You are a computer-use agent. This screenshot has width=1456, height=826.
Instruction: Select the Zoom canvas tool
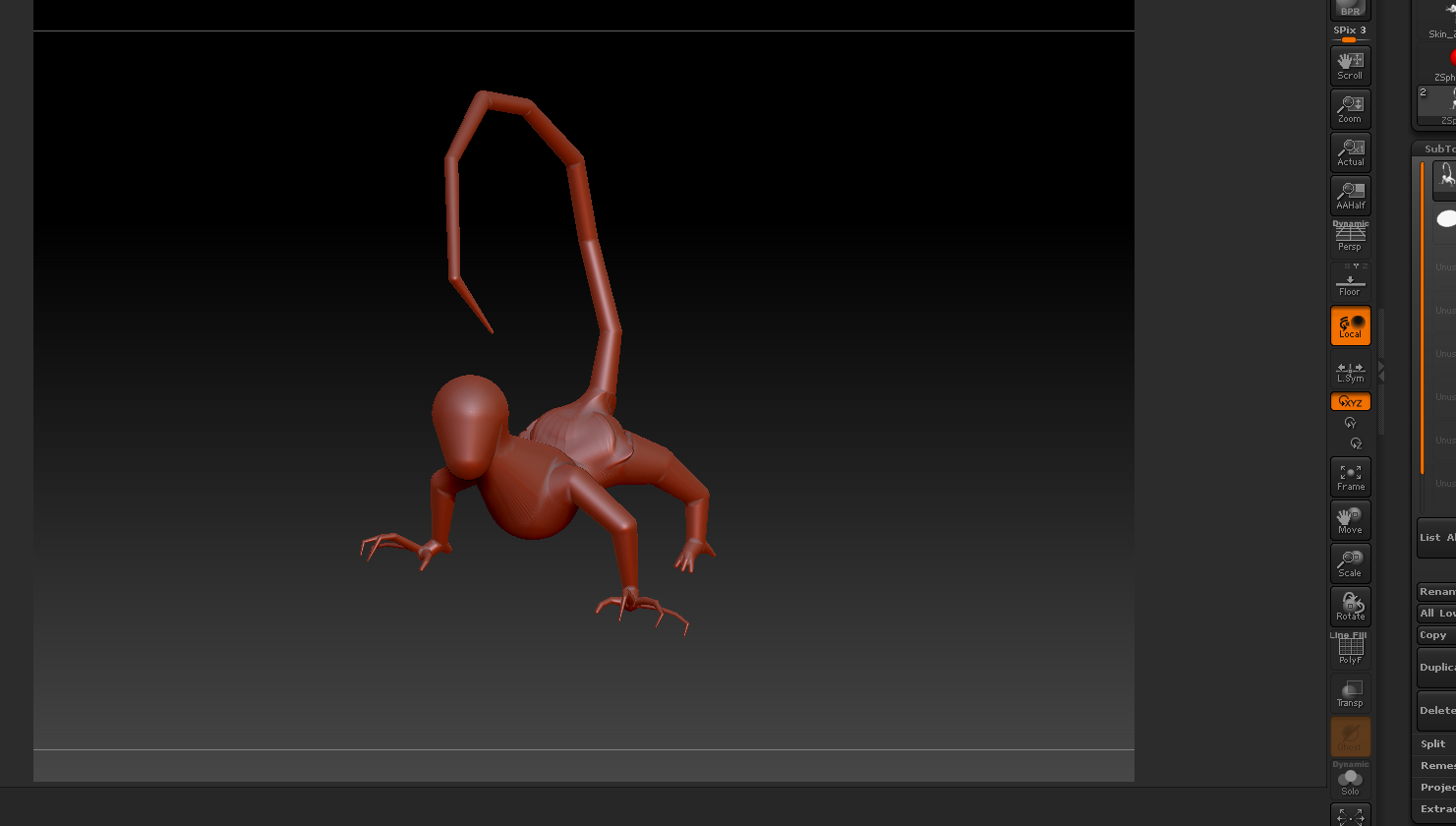1350,109
